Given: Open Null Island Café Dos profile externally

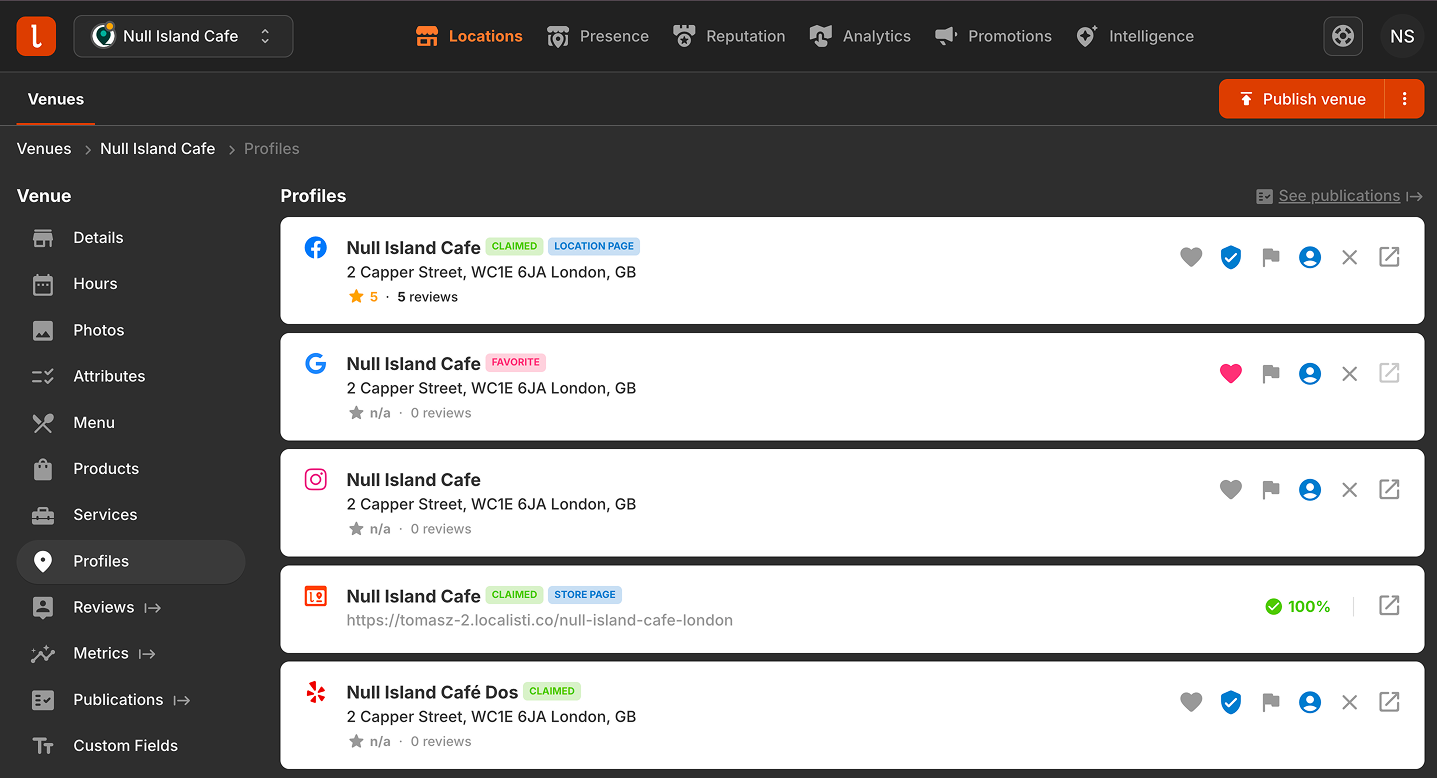Looking at the screenshot, I should pos(1389,702).
